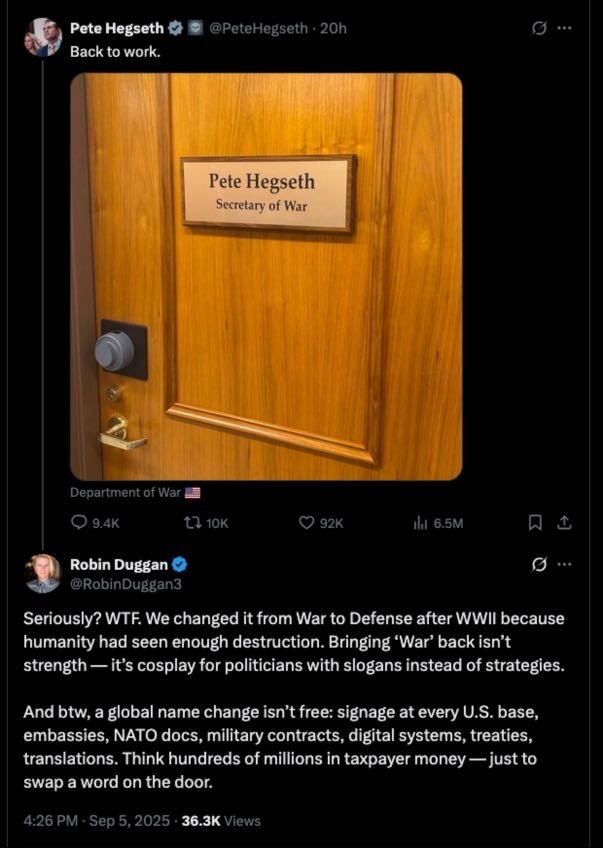Open the Grok icon on Robin Duggan's reply
The width and height of the screenshot is (603, 848).
pyautogui.click(x=539, y=565)
